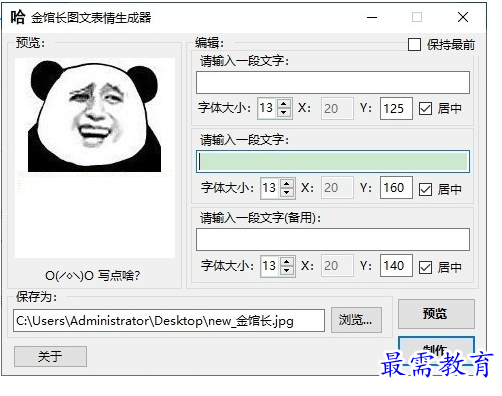Image resolution: width=502 pixels, height=396 pixels.
Task: Click the 预览 preview button
Action: click(x=436, y=313)
